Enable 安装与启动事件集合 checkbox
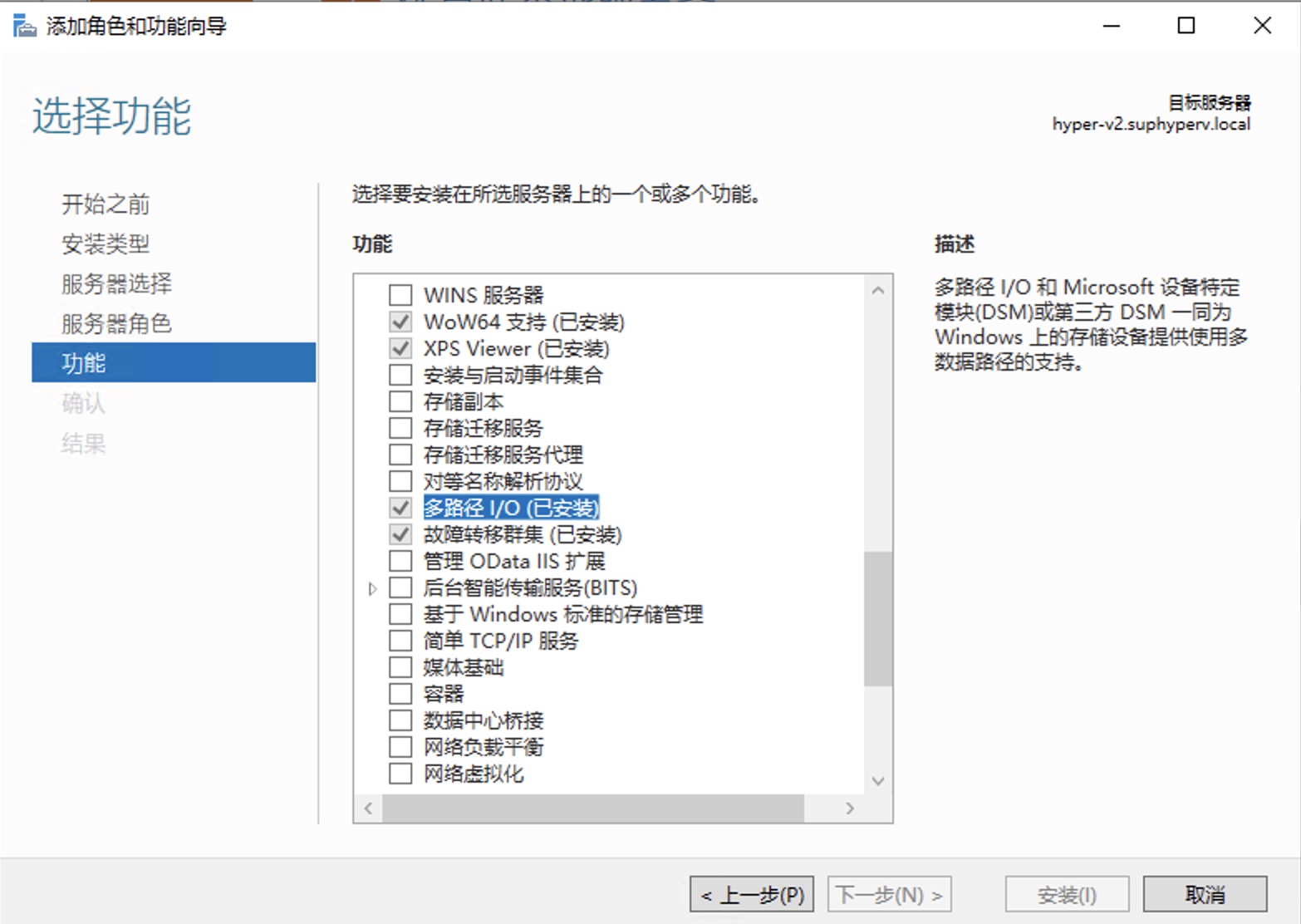Viewport: 1301px width, 924px height. [400, 375]
